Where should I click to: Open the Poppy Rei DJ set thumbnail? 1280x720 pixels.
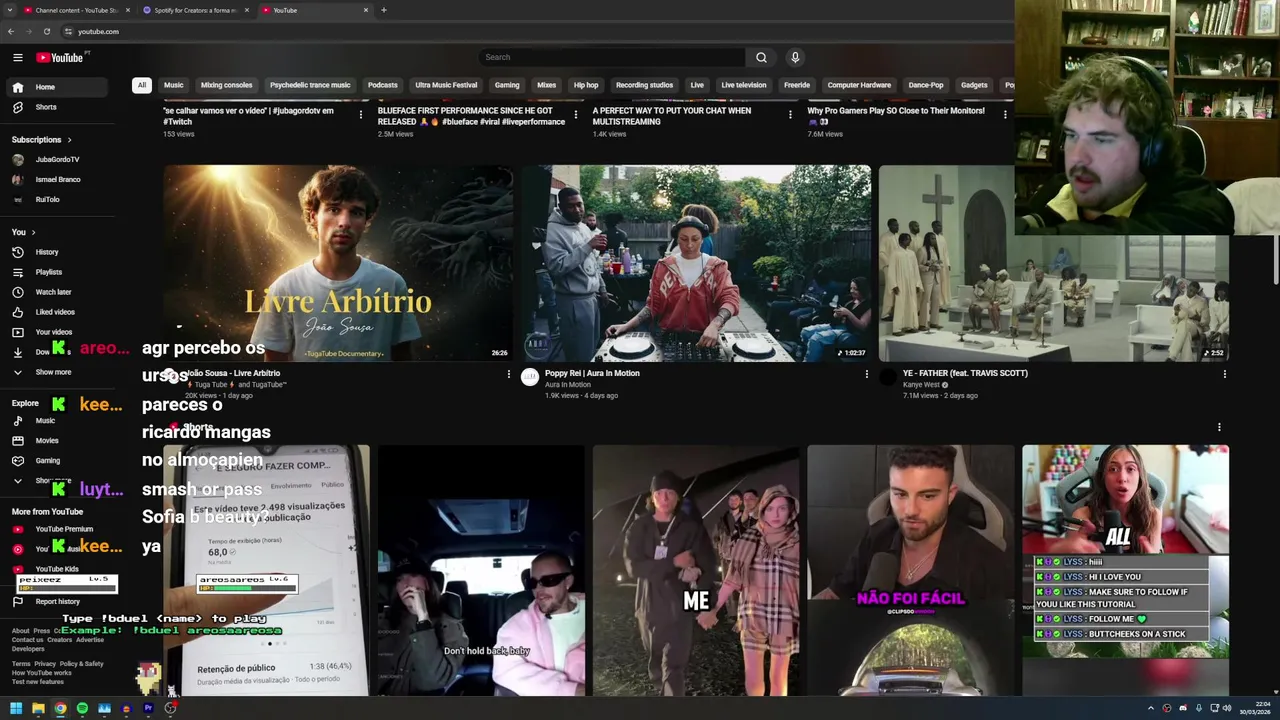[x=696, y=263]
